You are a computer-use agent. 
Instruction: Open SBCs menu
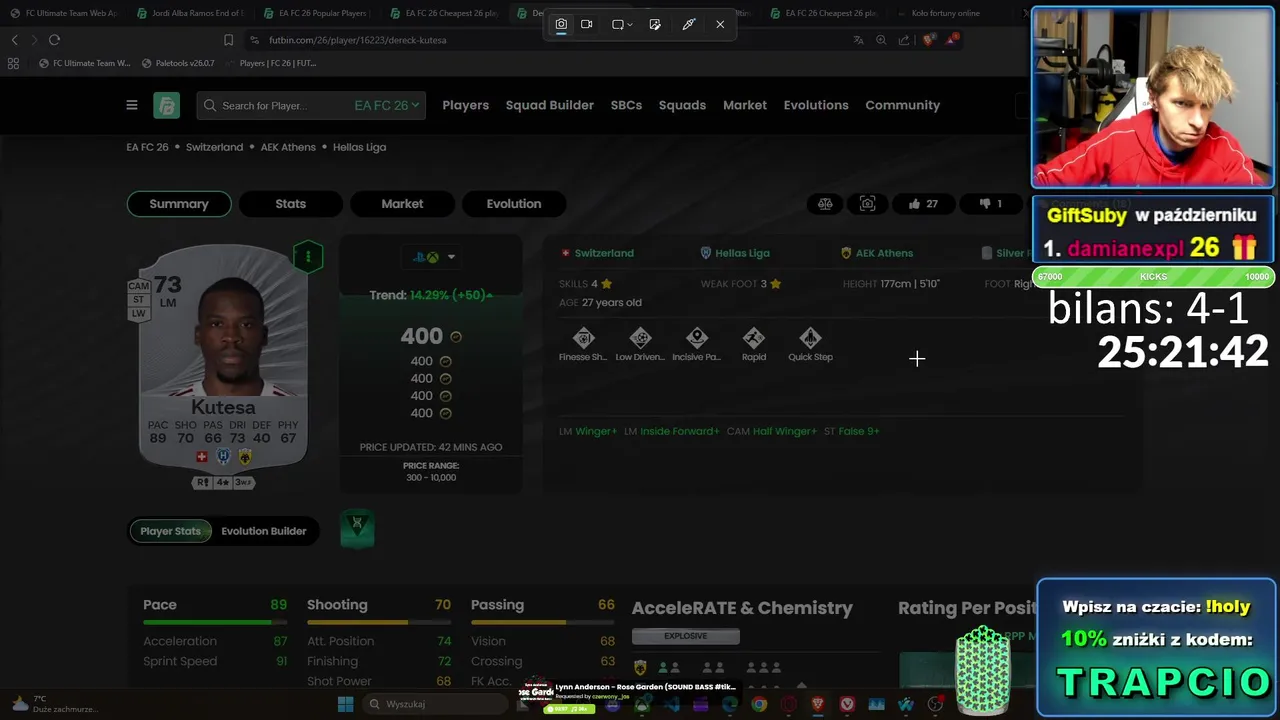[x=627, y=105]
